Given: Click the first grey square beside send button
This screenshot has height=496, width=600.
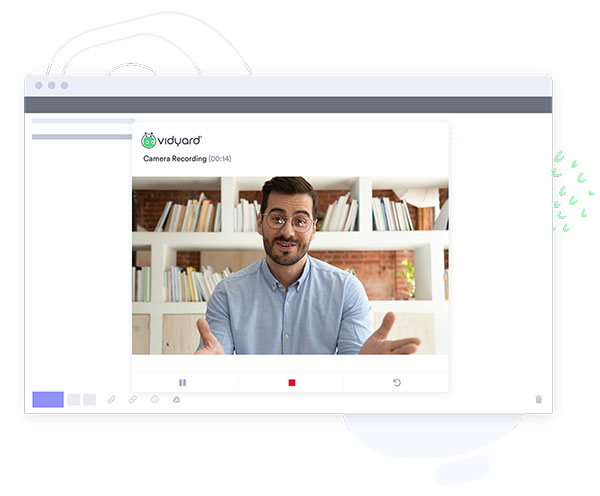Looking at the screenshot, I should pos(73,399).
